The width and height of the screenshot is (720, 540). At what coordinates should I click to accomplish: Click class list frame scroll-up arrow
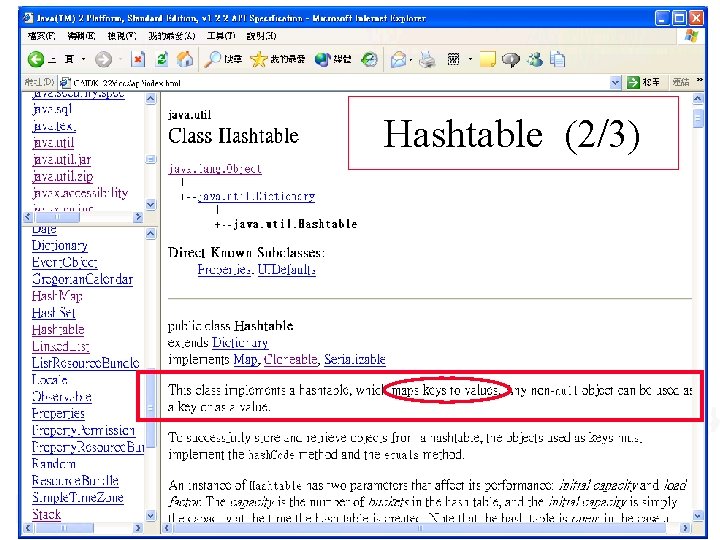151,233
